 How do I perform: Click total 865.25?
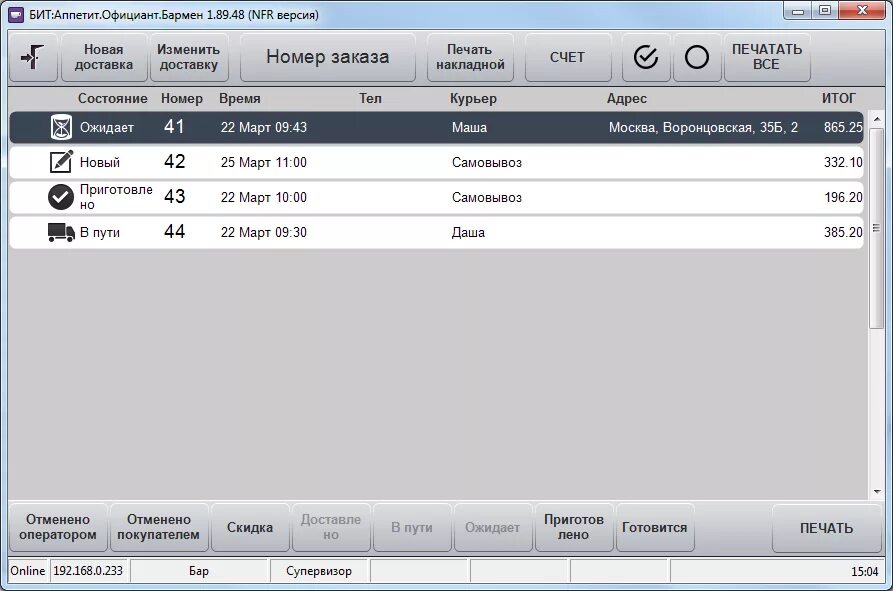pos(843,127)
